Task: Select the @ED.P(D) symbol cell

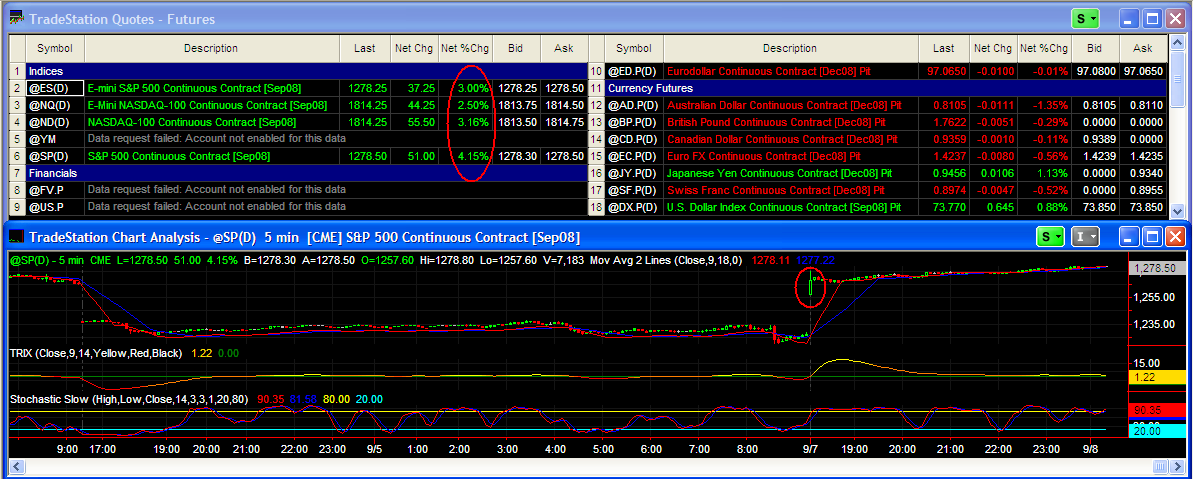Action: point(634,71)
